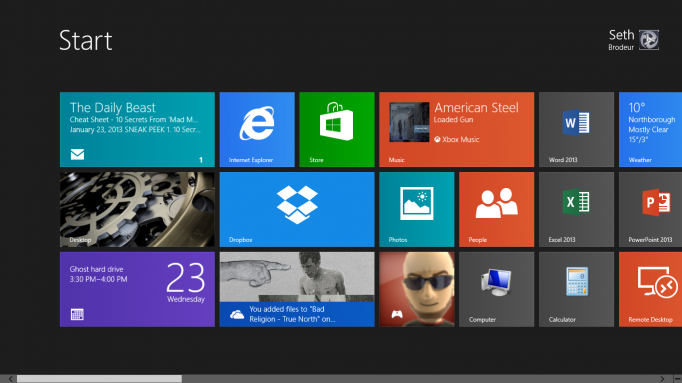
Task: Click the scroll right arrow
Action: coord(662,379)
